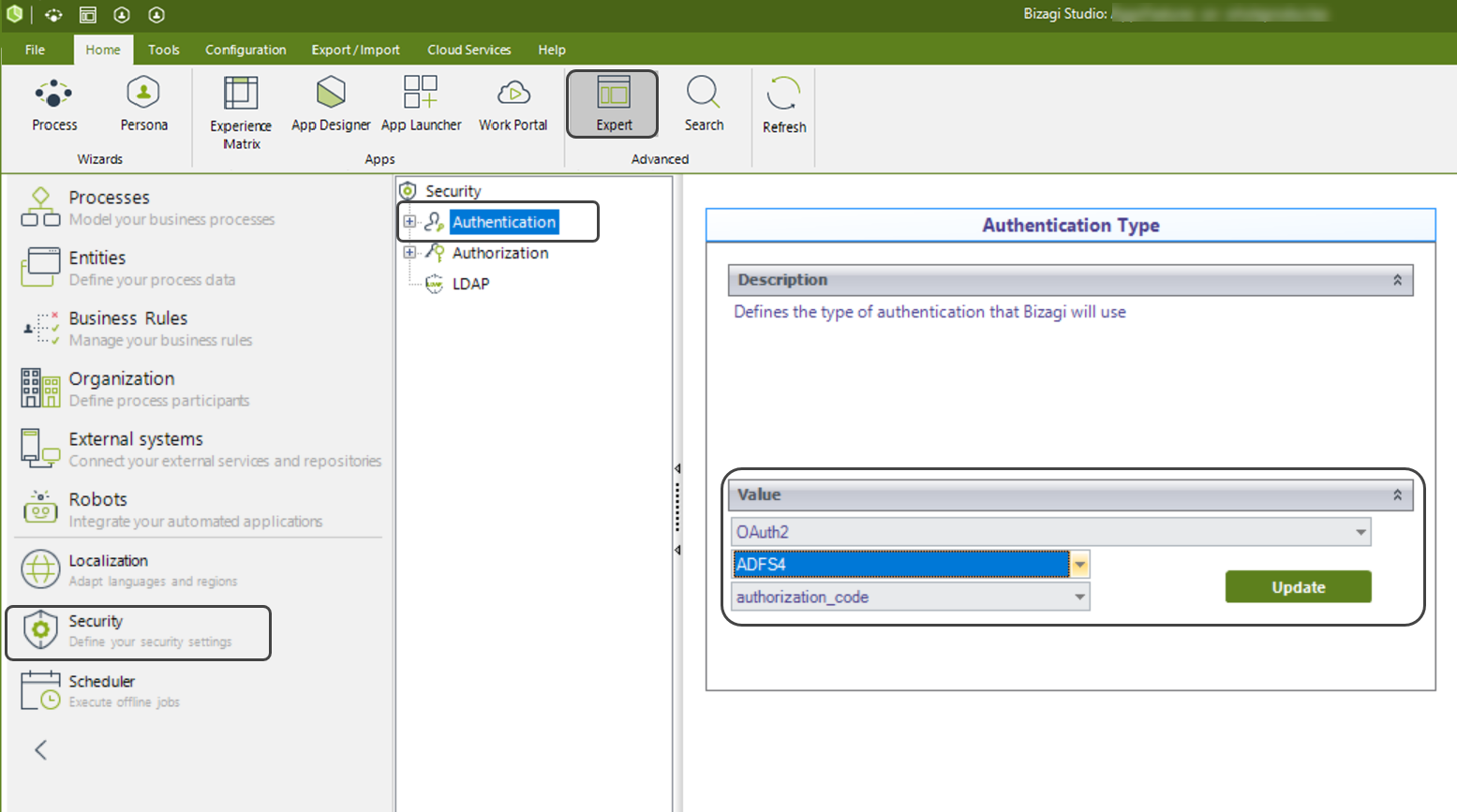The height and width of the screenshot is (812, 1457).
Task: Select the Security root node
Action: coord(453,191)
